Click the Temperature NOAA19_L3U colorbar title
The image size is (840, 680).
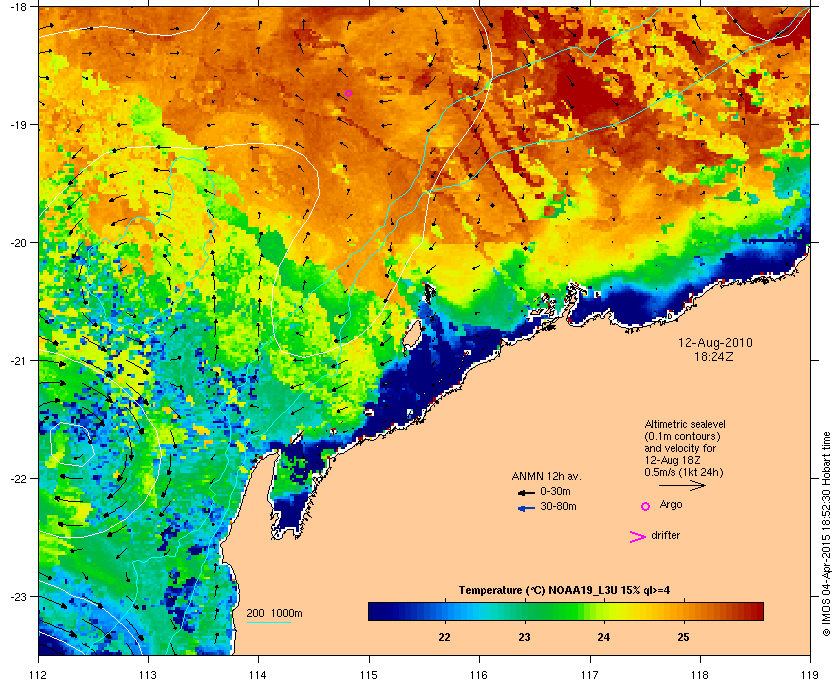(564, 591)
